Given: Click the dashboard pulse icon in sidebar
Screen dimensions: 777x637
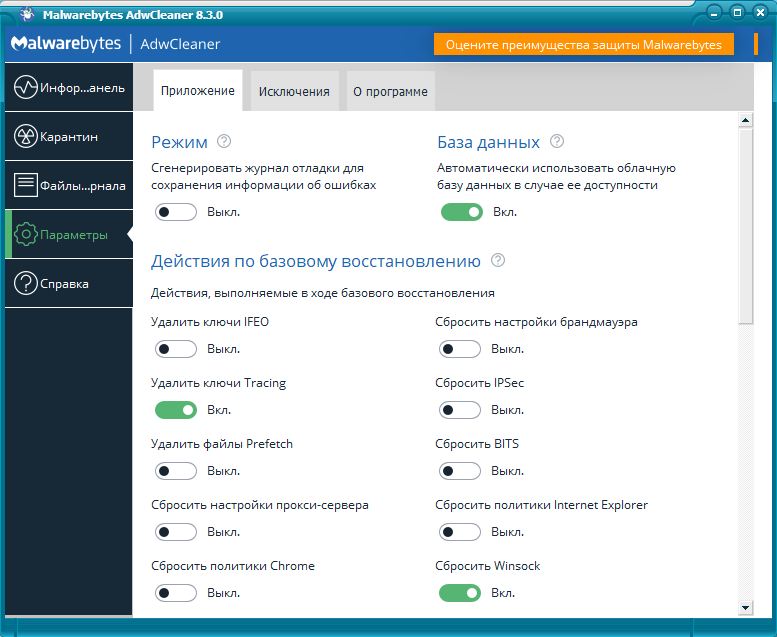Looking at the screenshot, I should (x=26, y=87).
